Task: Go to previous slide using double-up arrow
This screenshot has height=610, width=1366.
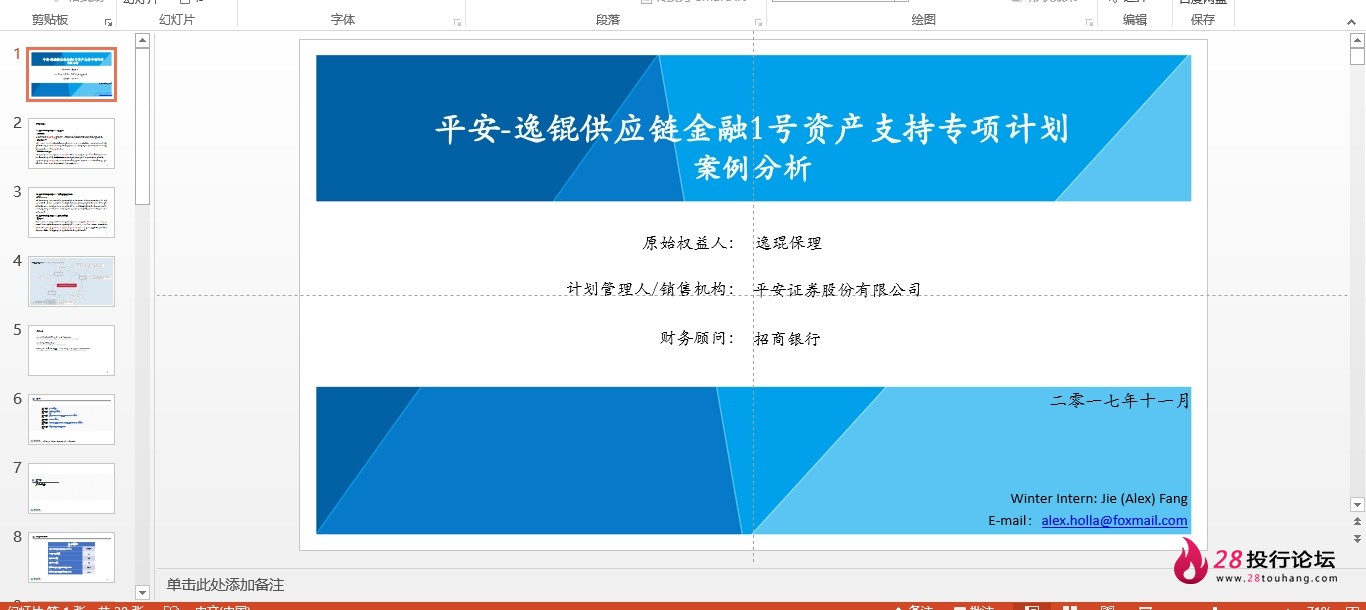Action: [x=1357, y=522]
